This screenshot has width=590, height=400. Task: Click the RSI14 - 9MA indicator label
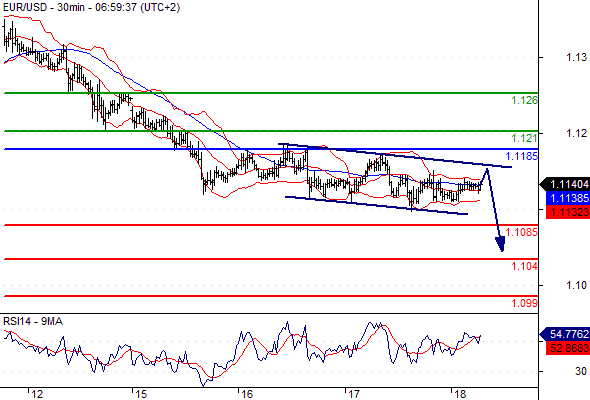click(x=33, y=322)
